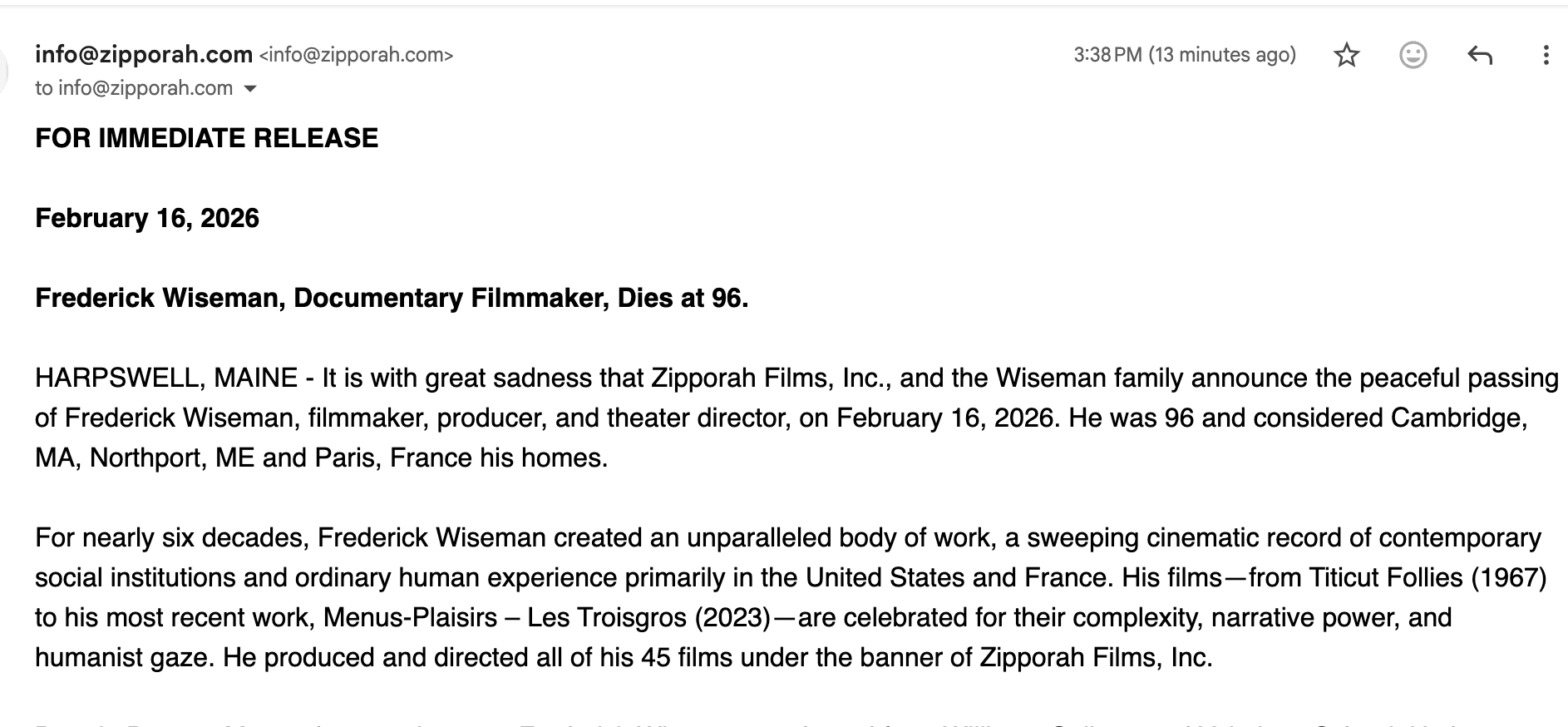This screenshot has width=1568, height=727.
Task: Click the 'FOR IMMEDIATE RELEASE' heading
Action: (206, 138)
